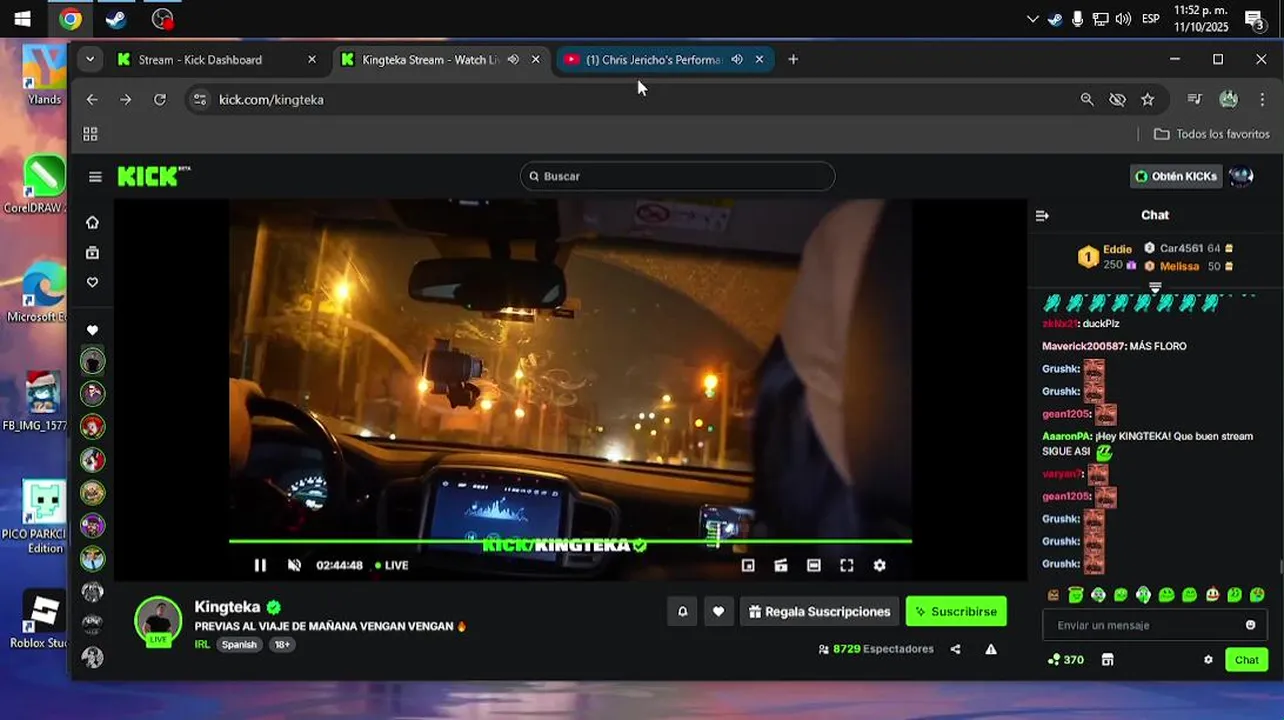Open chat settings gear
The image size is (1284, 720).
coord(1208,660)
